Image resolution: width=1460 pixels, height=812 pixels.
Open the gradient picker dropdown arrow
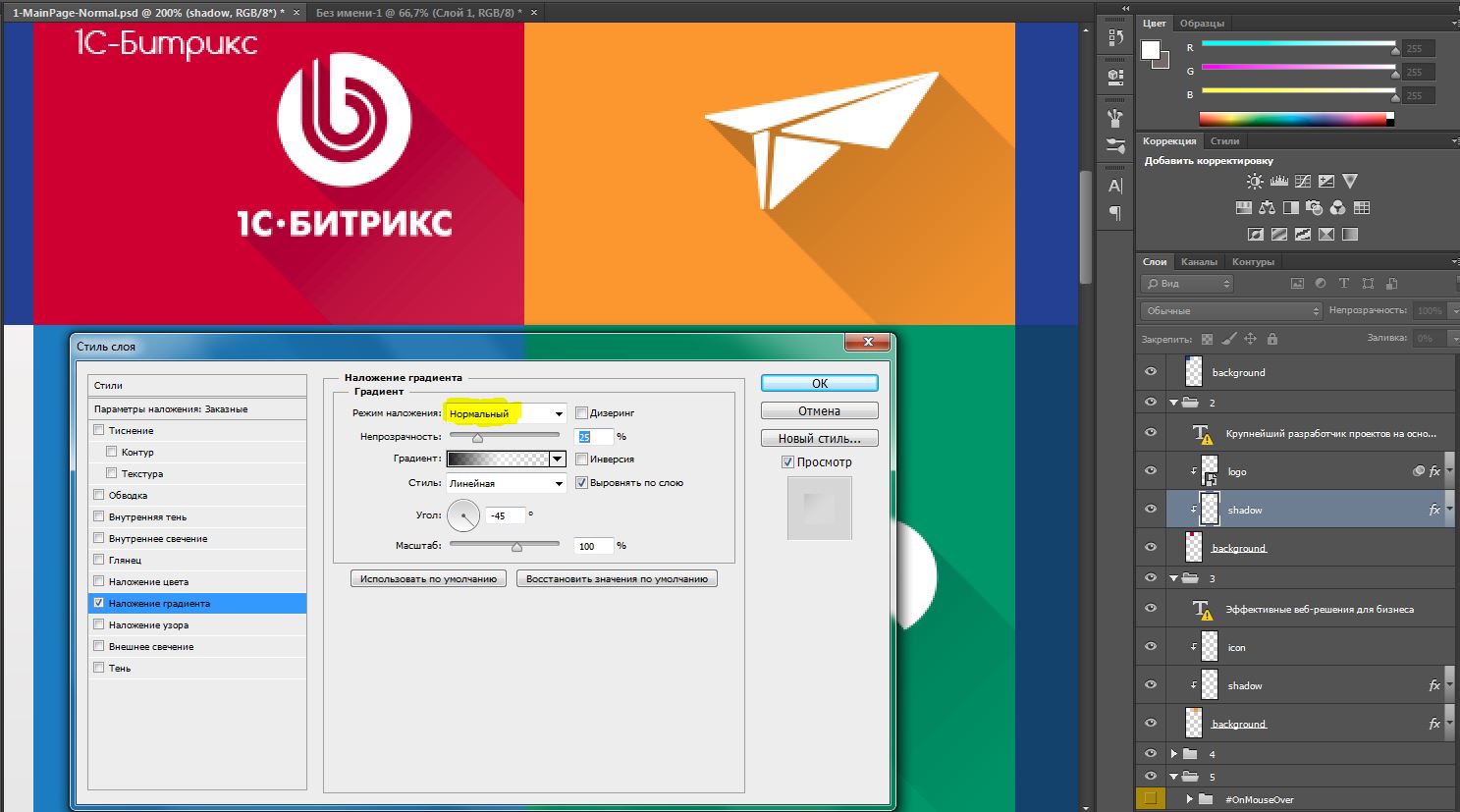[558, 459]
